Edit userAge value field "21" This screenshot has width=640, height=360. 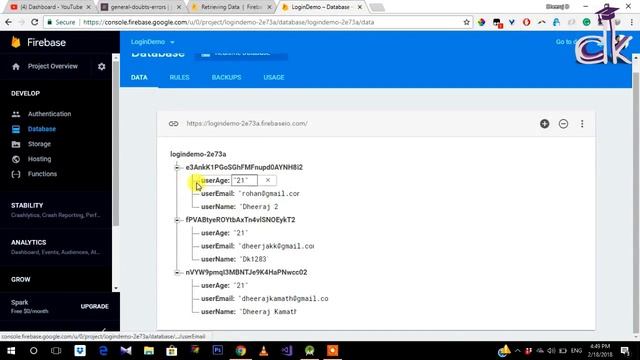click(x=244, y=180)
